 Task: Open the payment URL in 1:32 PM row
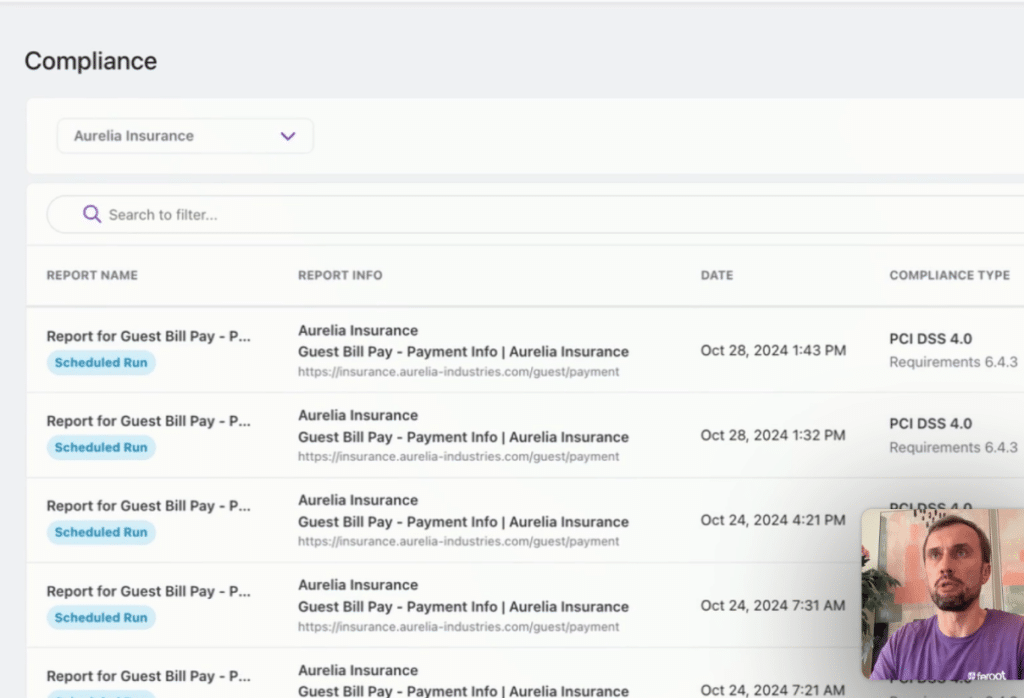pyautogui.click(x=458, y=456)
